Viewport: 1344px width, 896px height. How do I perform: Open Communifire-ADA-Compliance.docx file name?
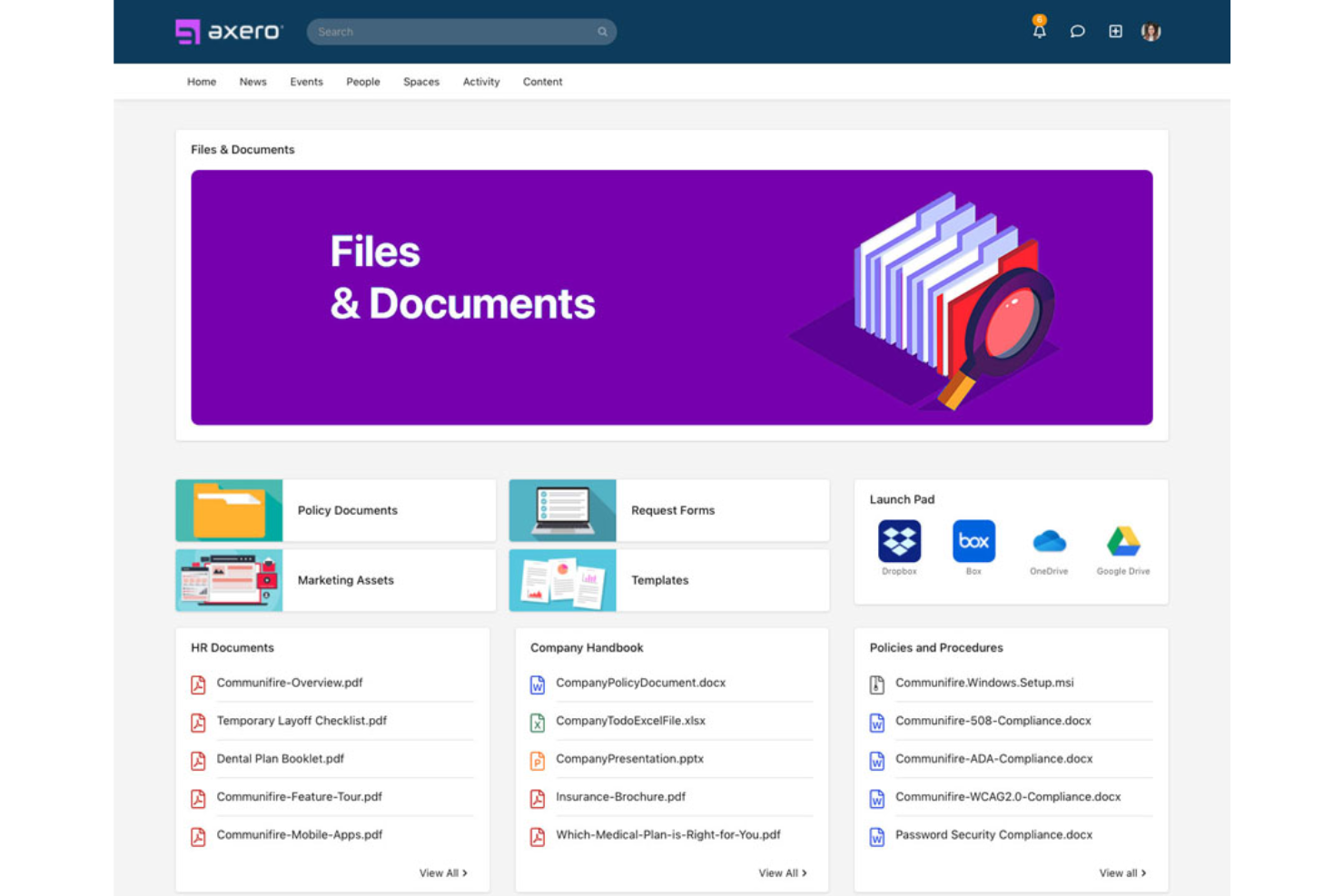point(994,759)
